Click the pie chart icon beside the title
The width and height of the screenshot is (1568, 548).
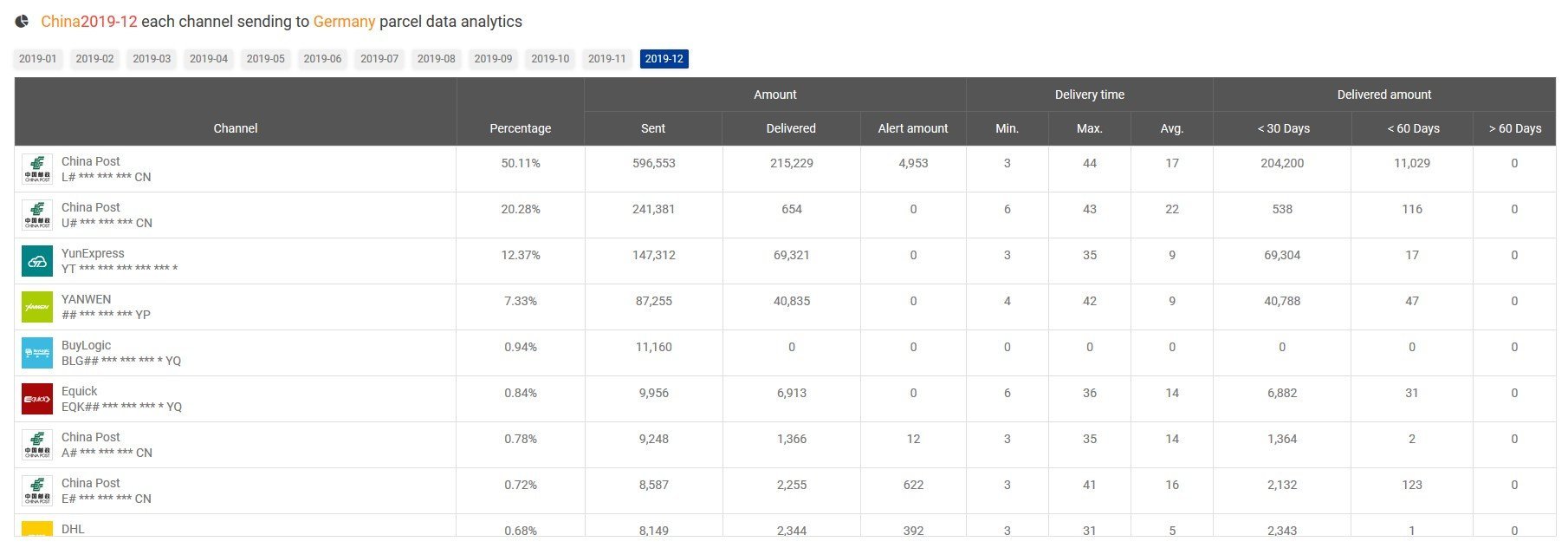tap(23, 21)
